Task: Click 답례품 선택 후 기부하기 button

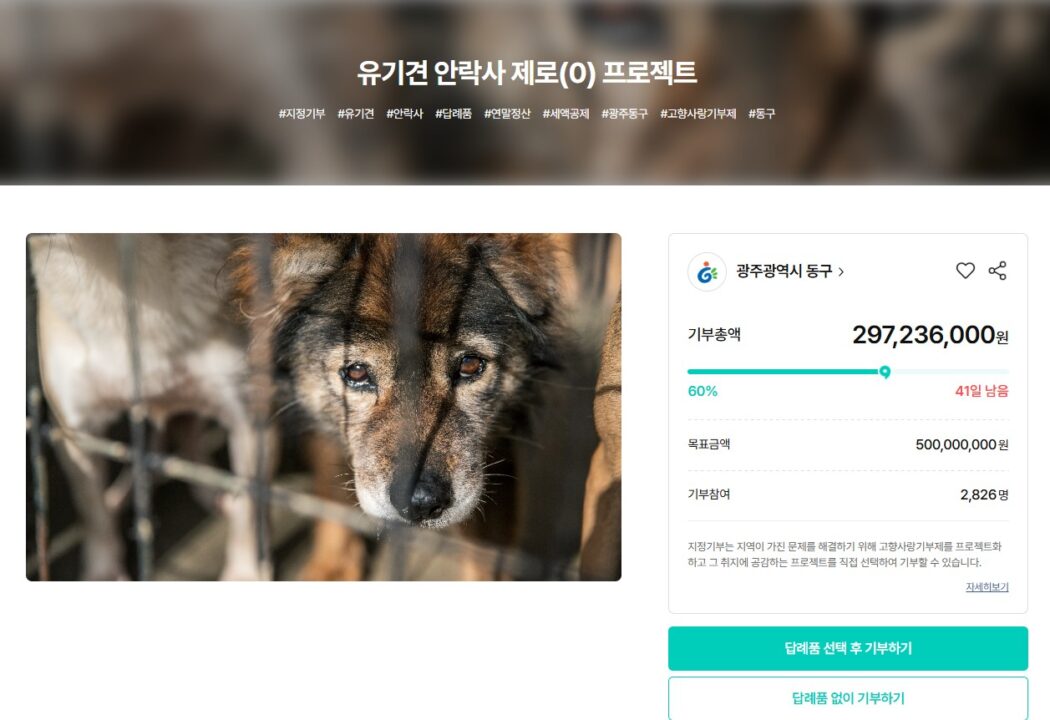Action: tap(848, 648)
